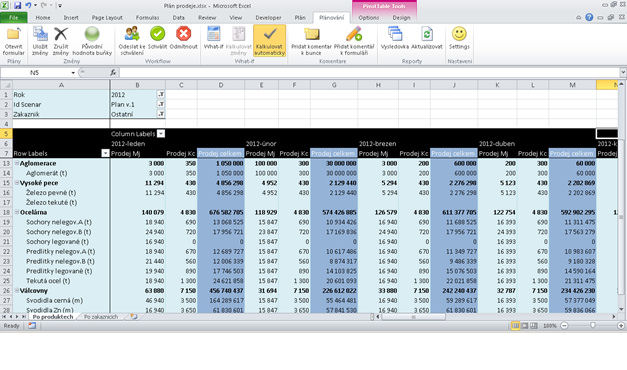This screenshot has height=370, width=627.
Task: Collapse the Aglomerace group
Action: click(17, 163)
